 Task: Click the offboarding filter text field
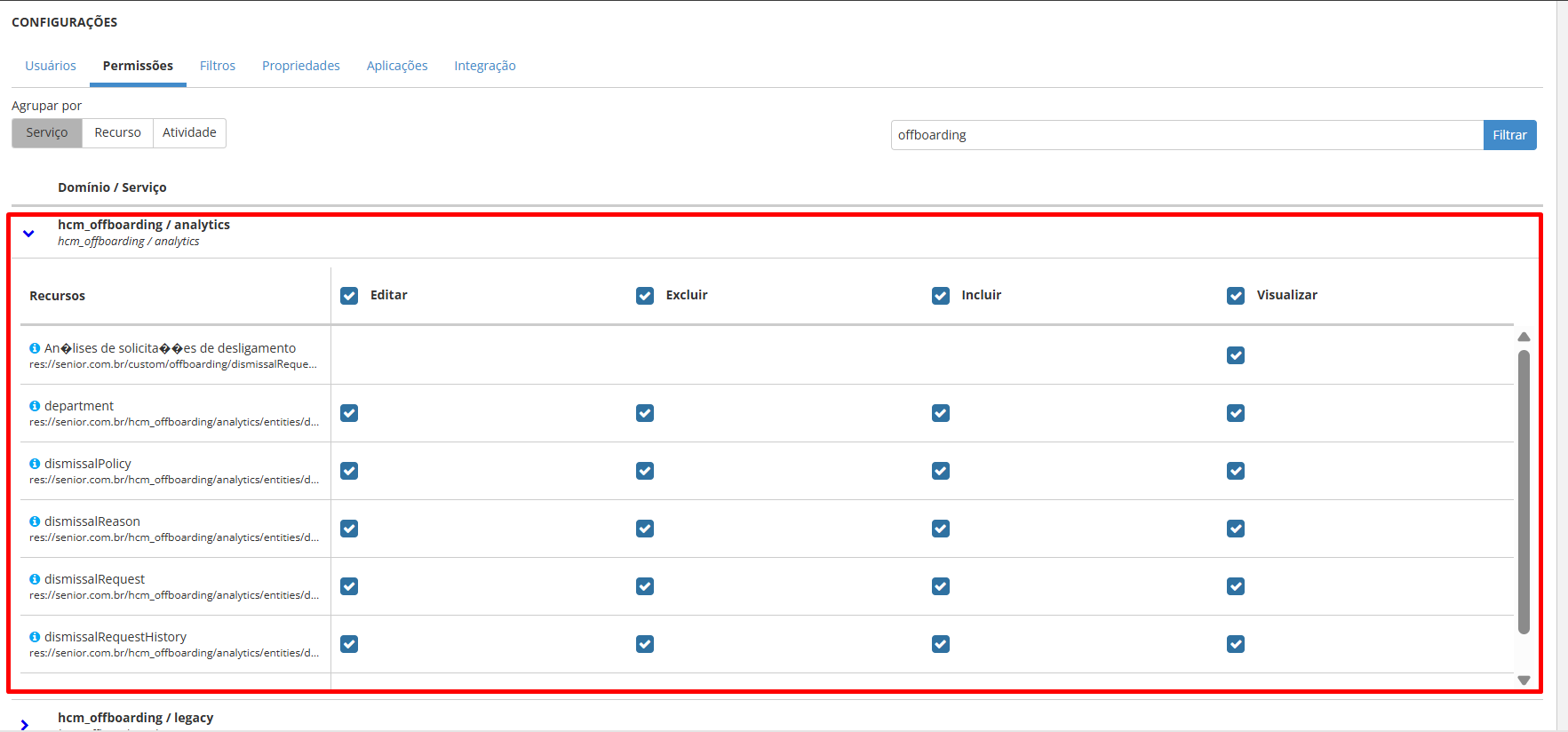coord(1187,135)
